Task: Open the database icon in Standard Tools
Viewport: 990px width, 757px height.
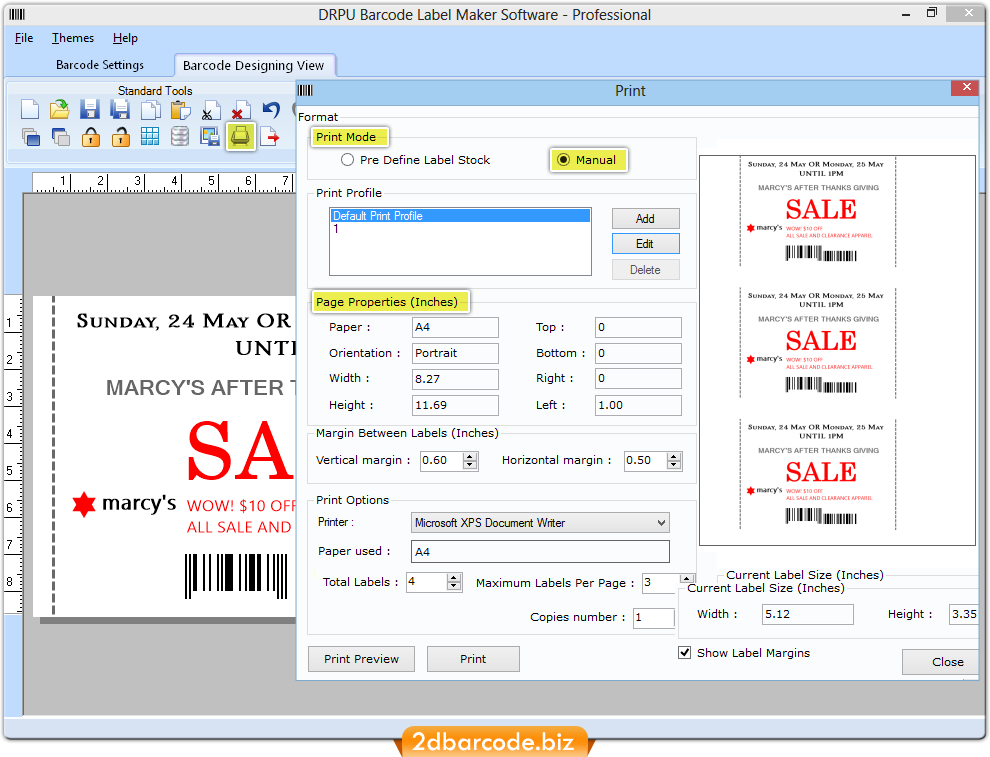Action: click(180, 136)
